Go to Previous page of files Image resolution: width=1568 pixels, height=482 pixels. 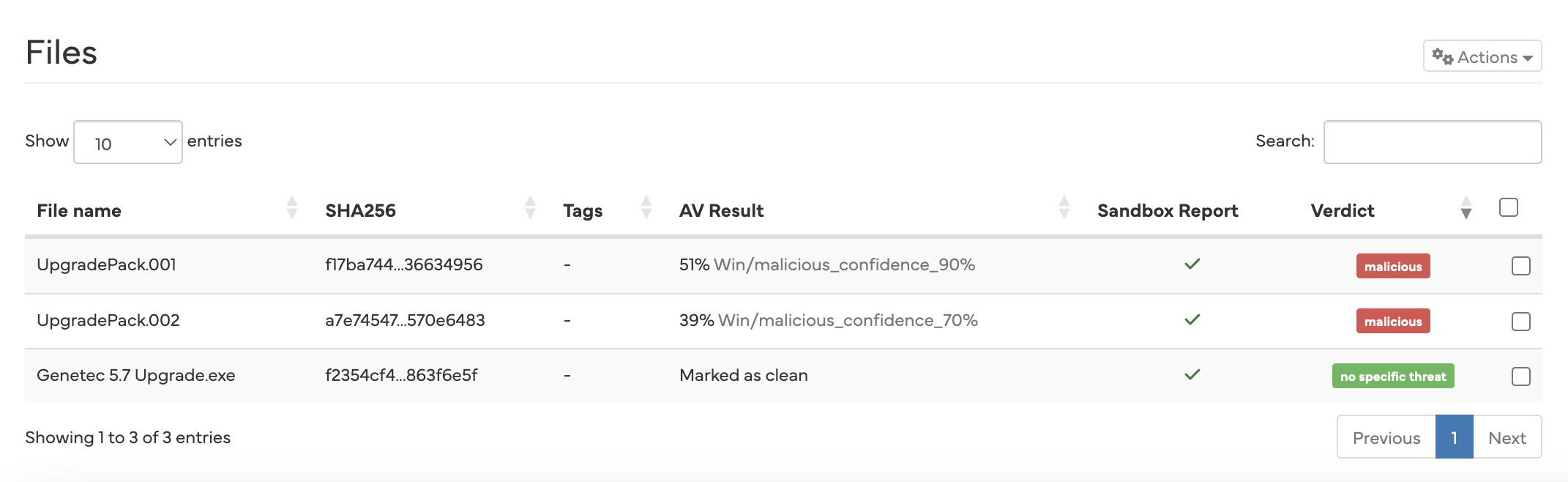coord(1386,437)
